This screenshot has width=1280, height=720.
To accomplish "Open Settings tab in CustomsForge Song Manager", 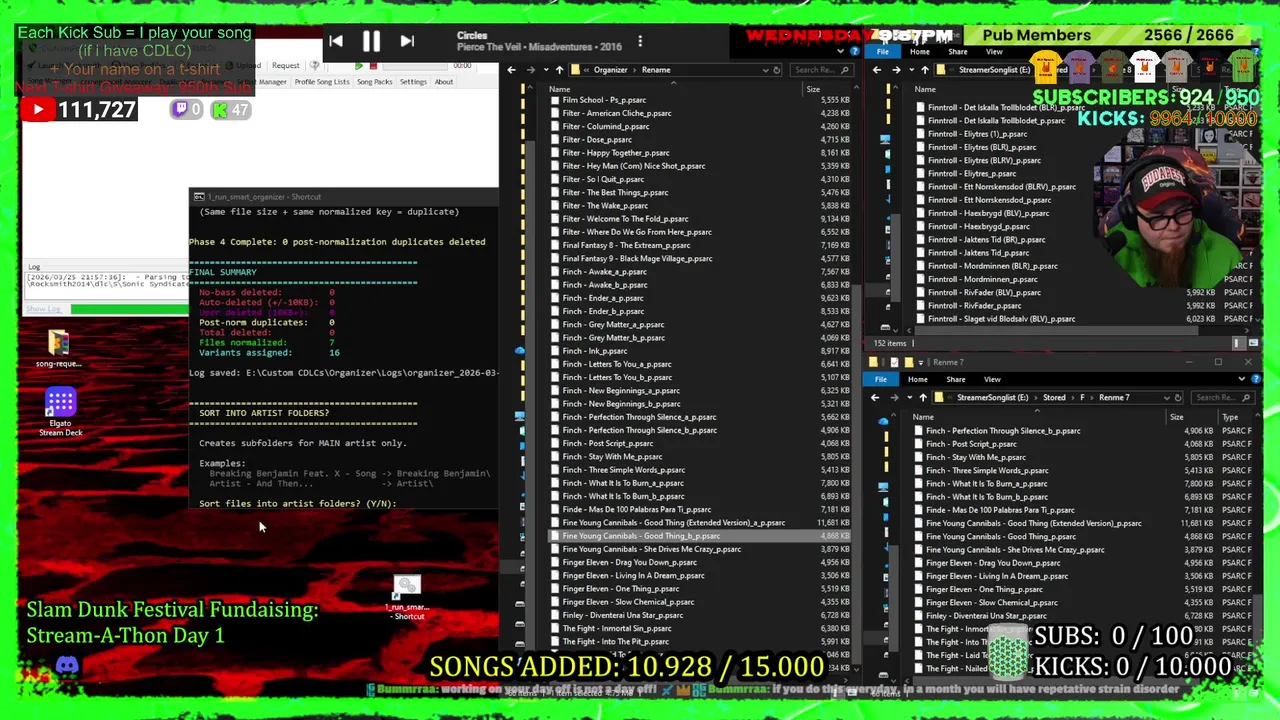I will point(413,82).
